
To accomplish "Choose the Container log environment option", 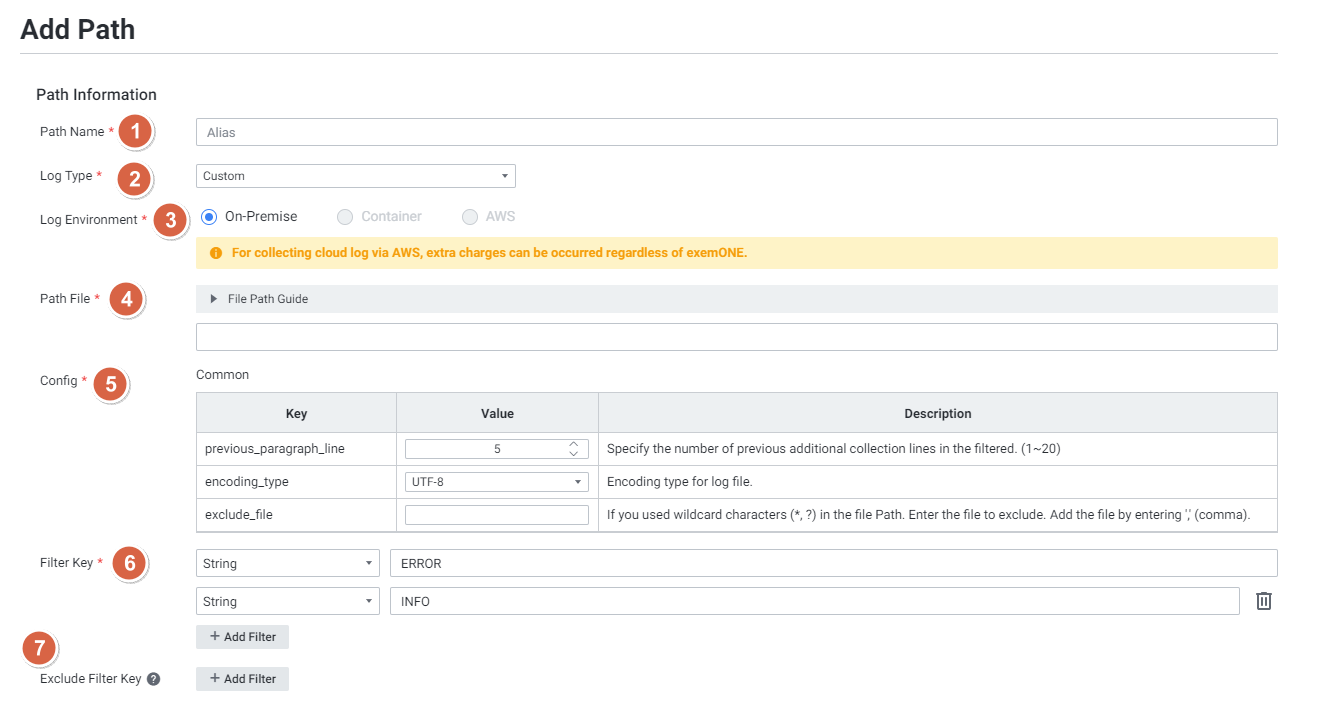I will pos(345,216).
